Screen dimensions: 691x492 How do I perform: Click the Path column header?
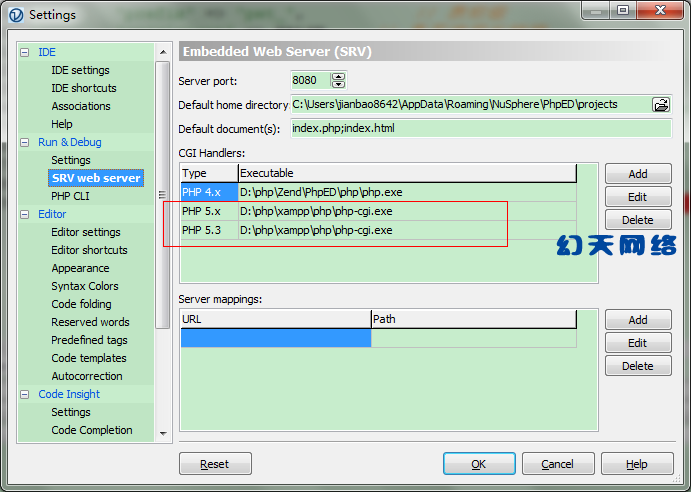pyautogui.click(x=474, y=319)
